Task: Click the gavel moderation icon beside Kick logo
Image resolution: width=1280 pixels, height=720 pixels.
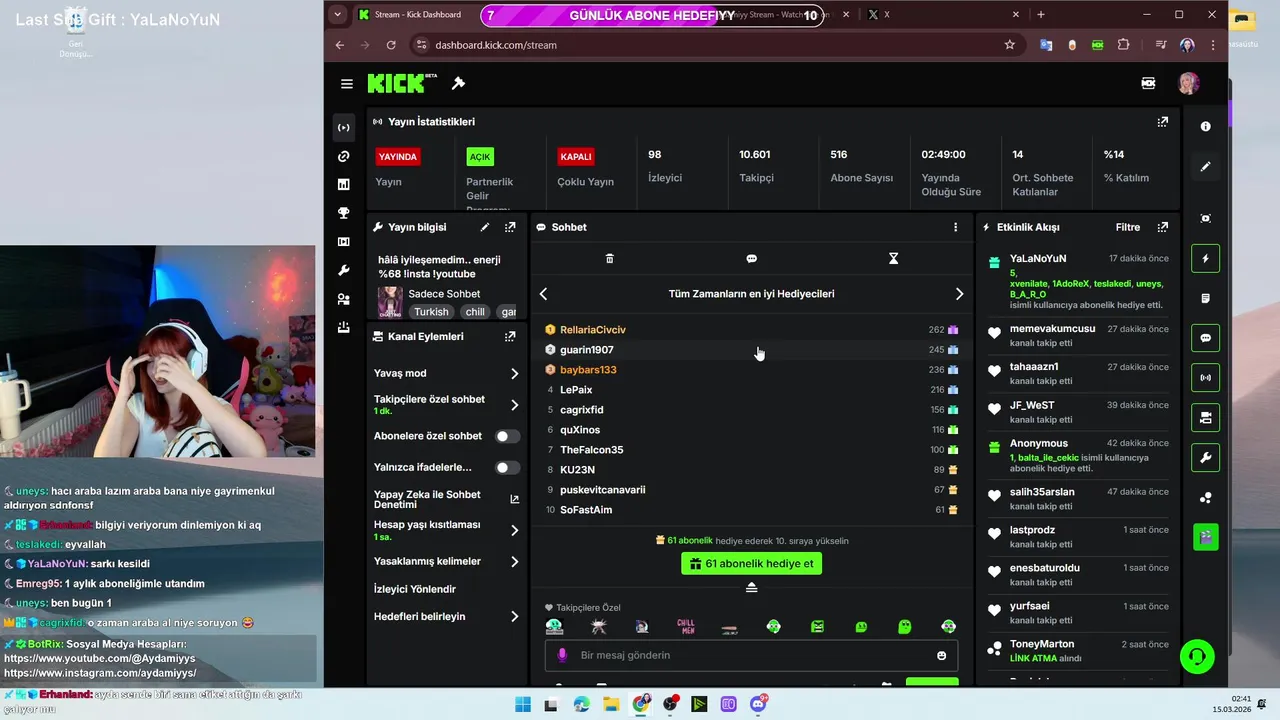Action: click(458, 83)
